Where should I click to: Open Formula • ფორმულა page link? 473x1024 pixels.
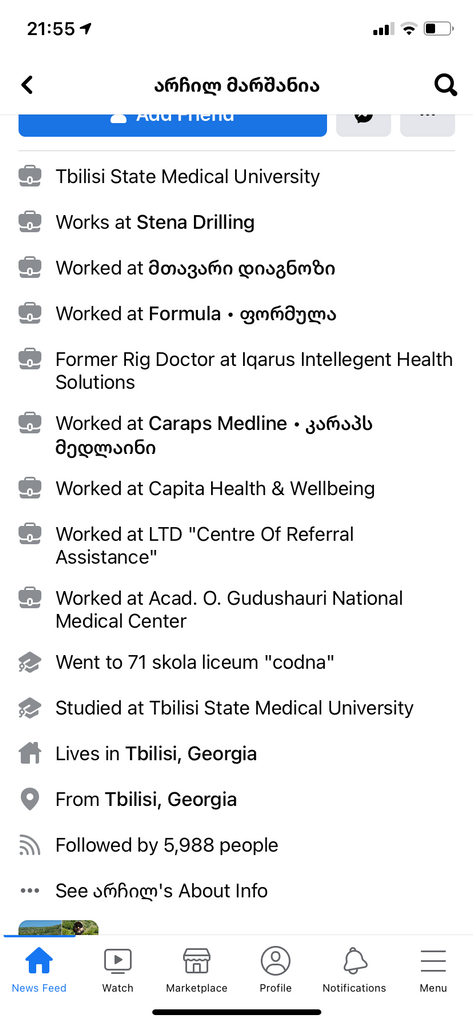[242, 313]
